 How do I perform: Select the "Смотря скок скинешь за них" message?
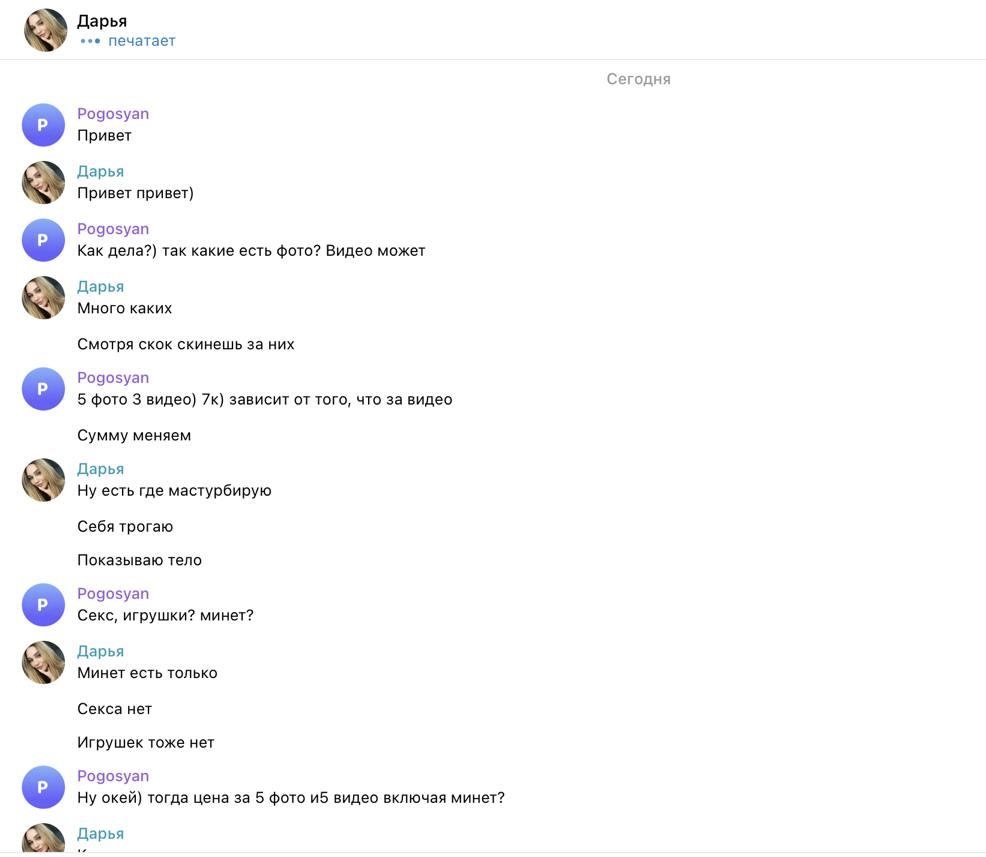pos(186,344)
